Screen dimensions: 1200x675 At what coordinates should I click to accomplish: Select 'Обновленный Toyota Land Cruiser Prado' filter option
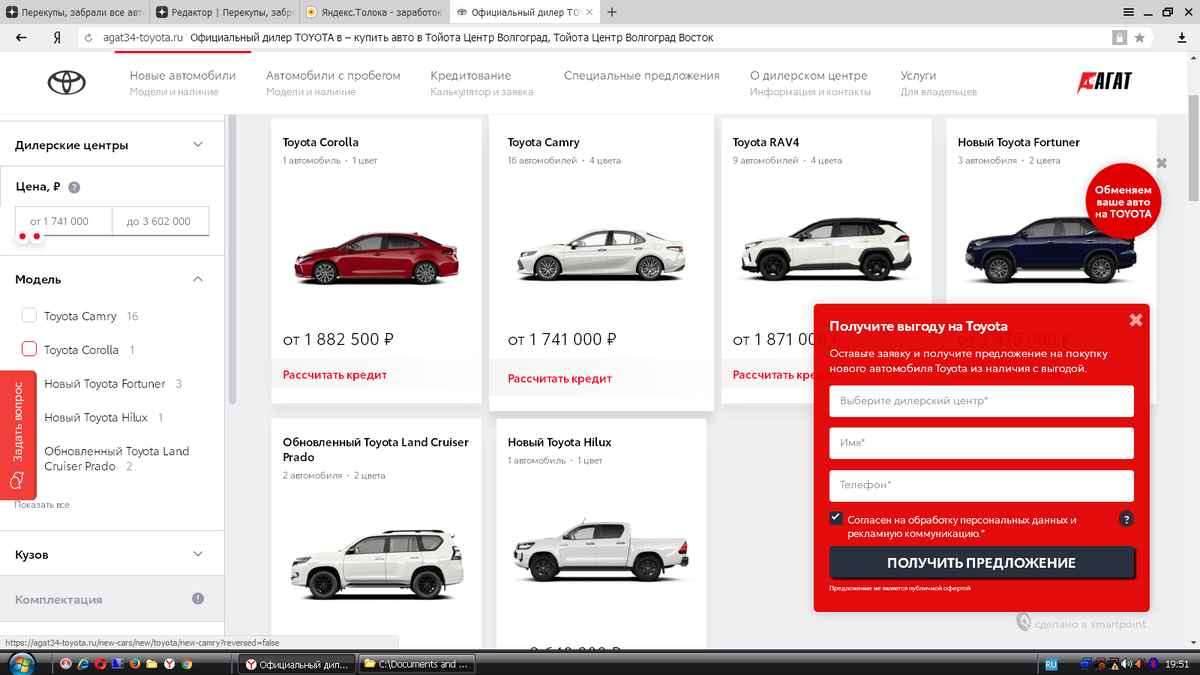(x=117, y=459)
